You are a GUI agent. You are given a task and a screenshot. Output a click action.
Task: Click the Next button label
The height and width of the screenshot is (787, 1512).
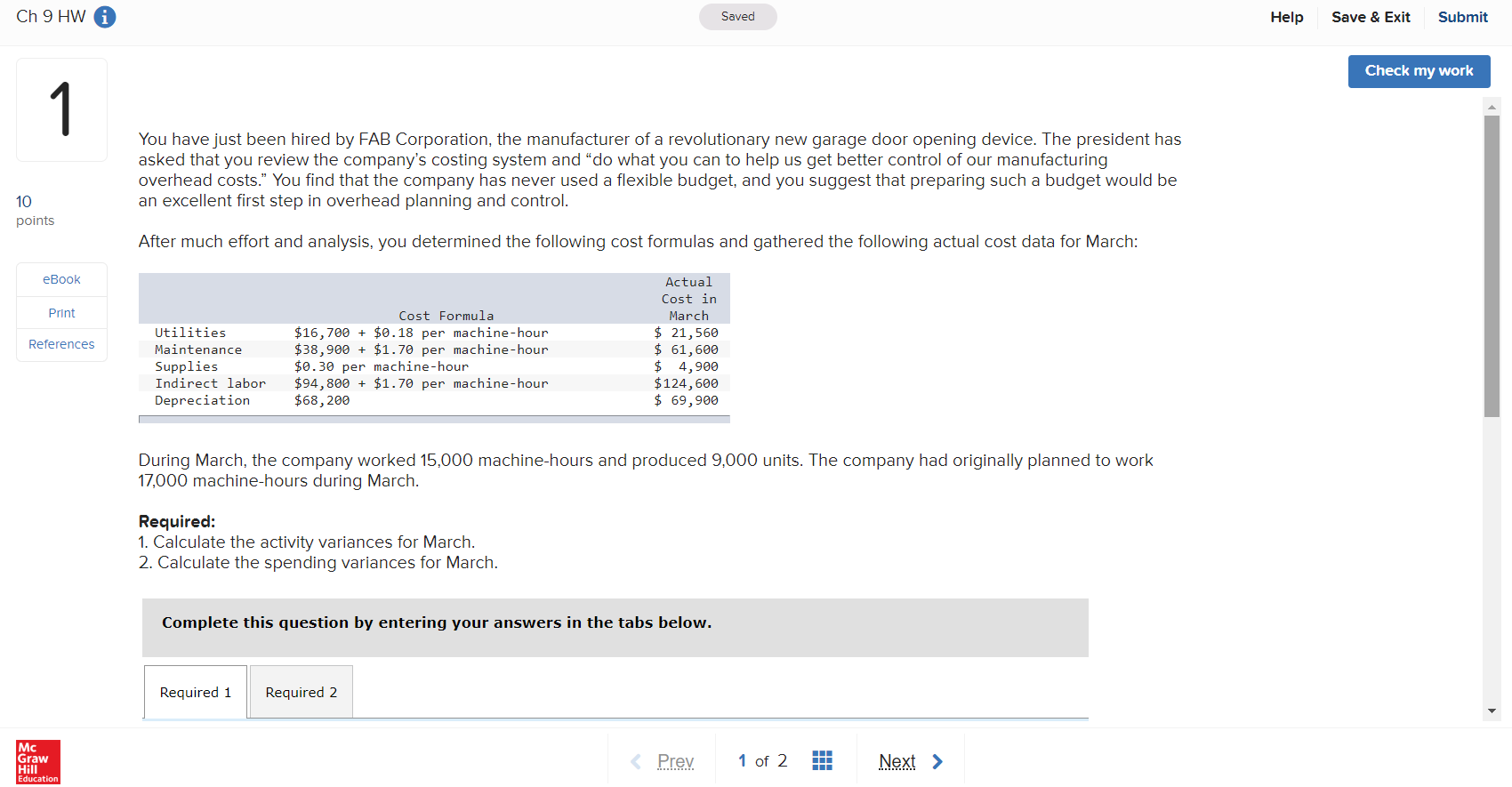coord(897,761)
